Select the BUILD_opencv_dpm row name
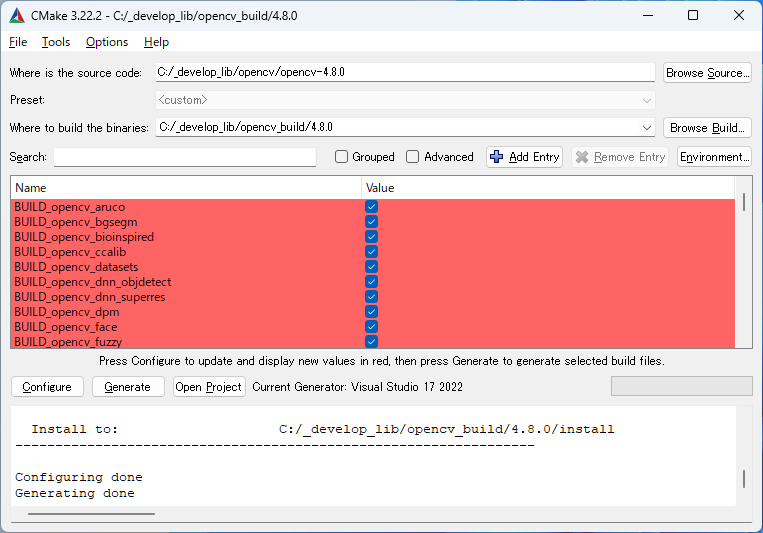Viewport: 763px width, 533px height. click(67, 312)
